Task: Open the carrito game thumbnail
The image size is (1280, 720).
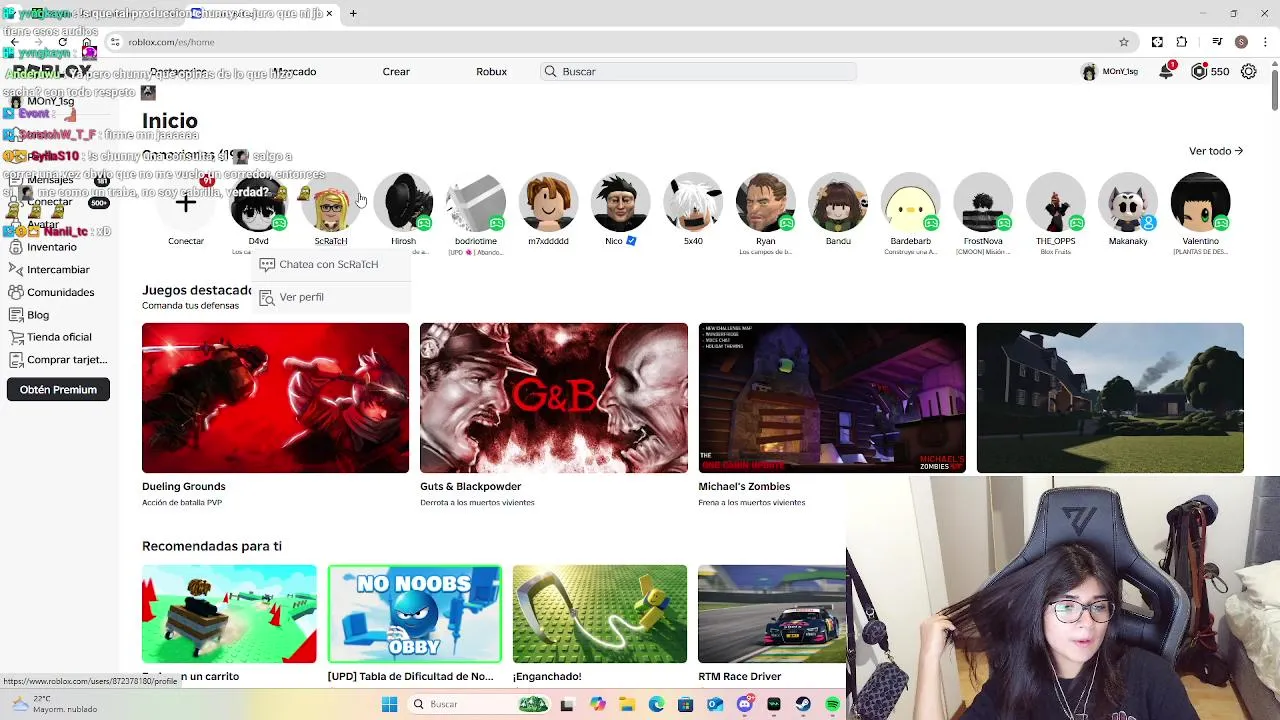Action: [x=229, y=614]
